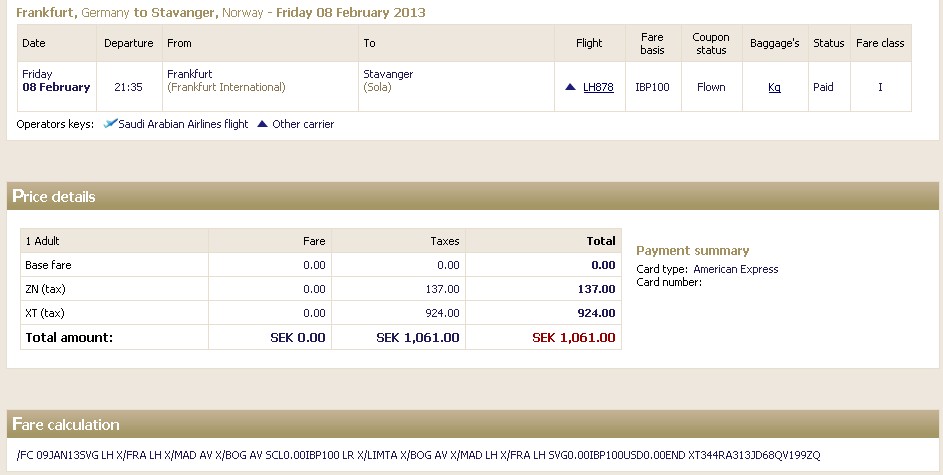Click the Frankfurt International airport text
The image size is (943, 475).
point(226,87)
